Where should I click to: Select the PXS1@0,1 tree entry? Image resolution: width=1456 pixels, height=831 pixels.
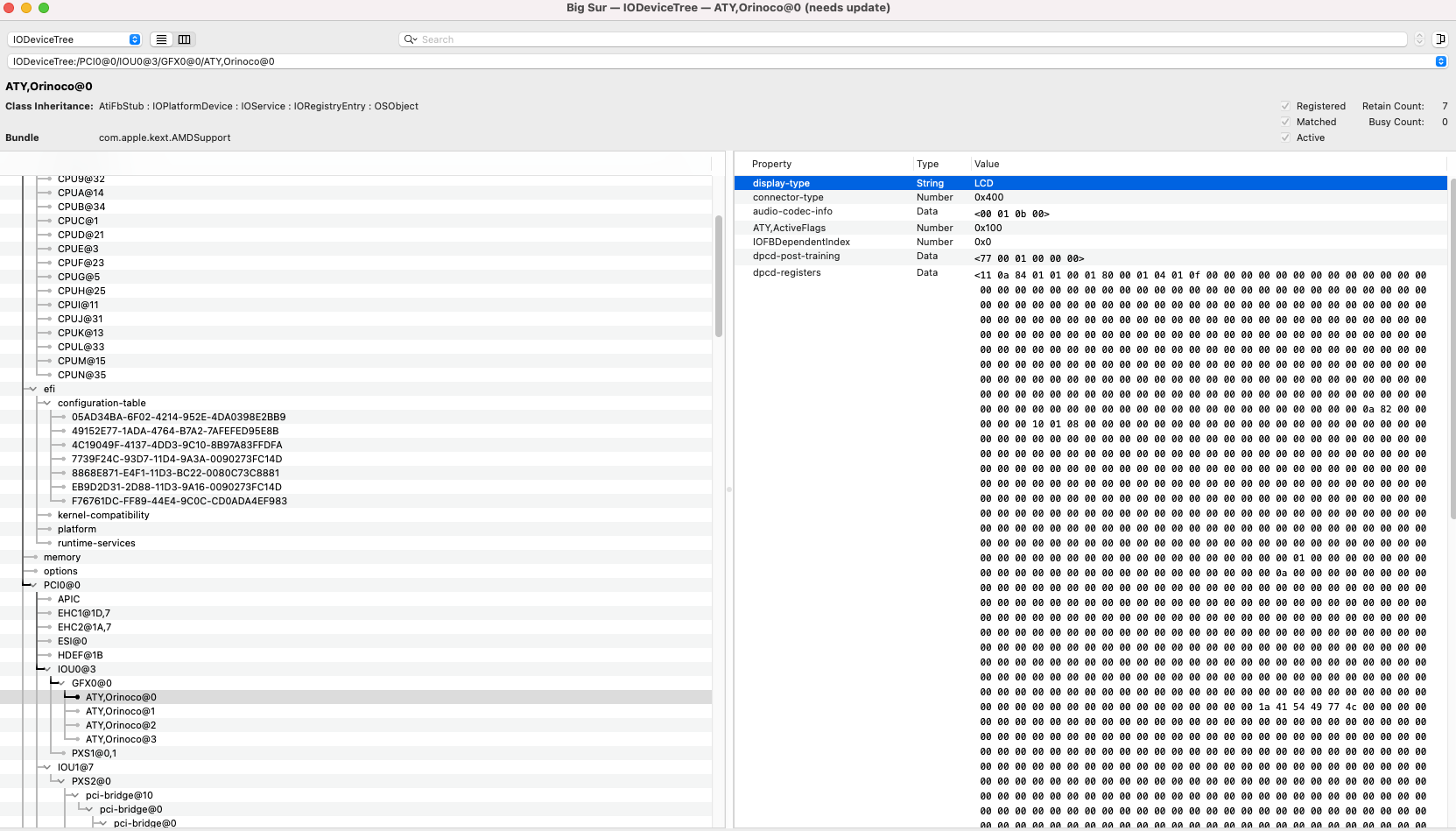pos(94,753)
